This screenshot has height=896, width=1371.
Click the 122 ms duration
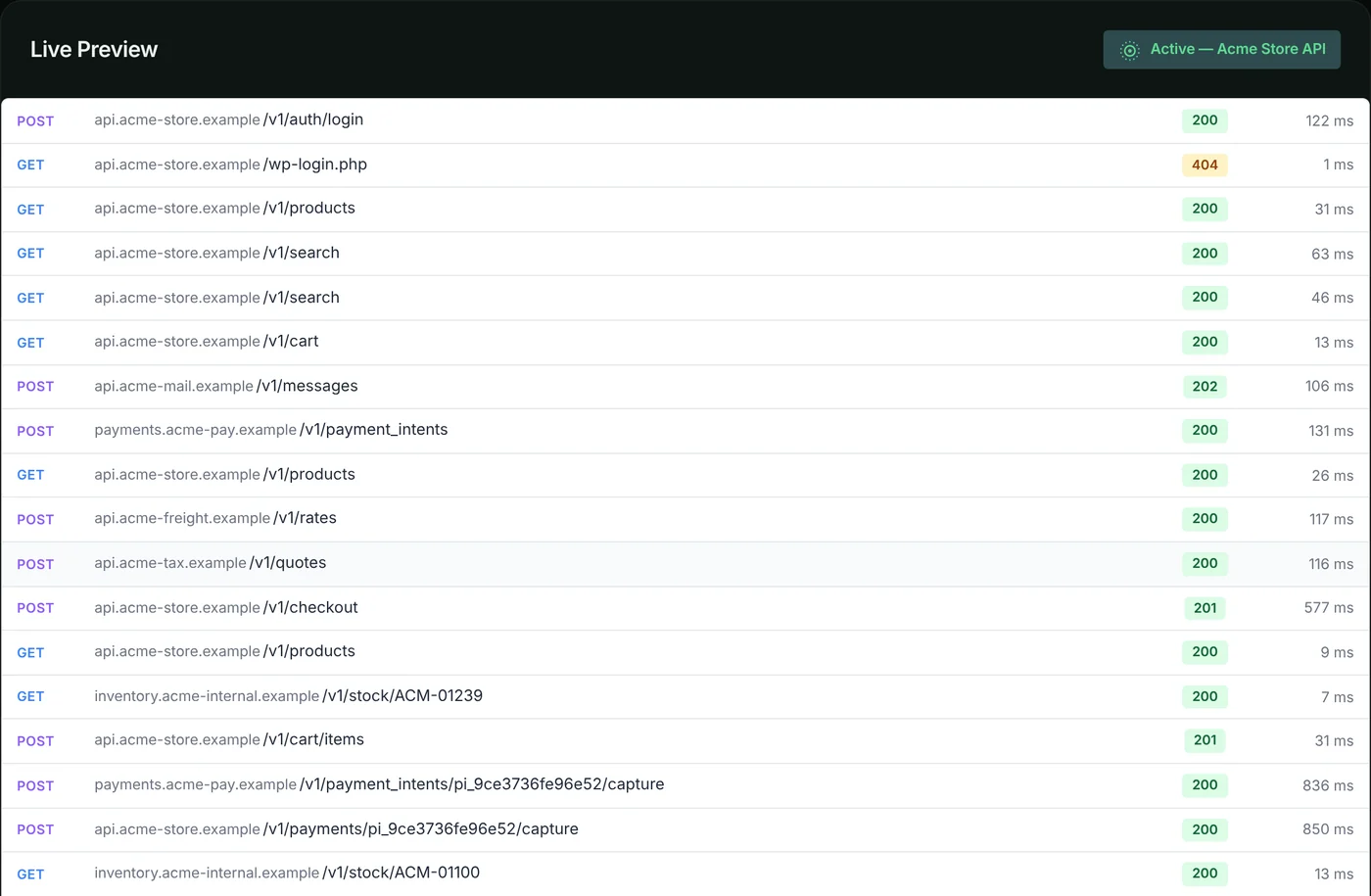1330,120
